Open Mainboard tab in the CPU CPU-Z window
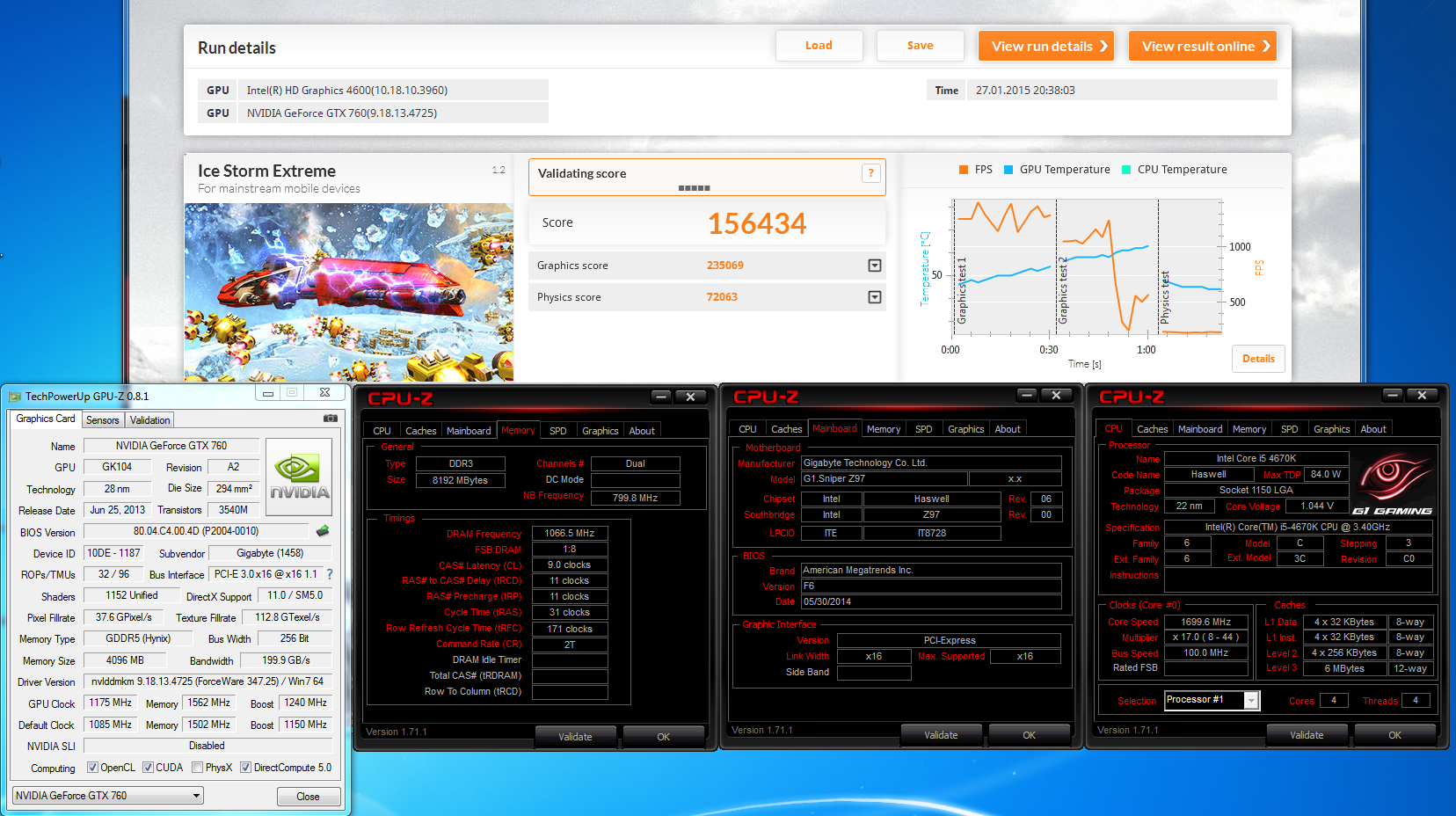This screenshot has height=816, width=1456. 1200,429
